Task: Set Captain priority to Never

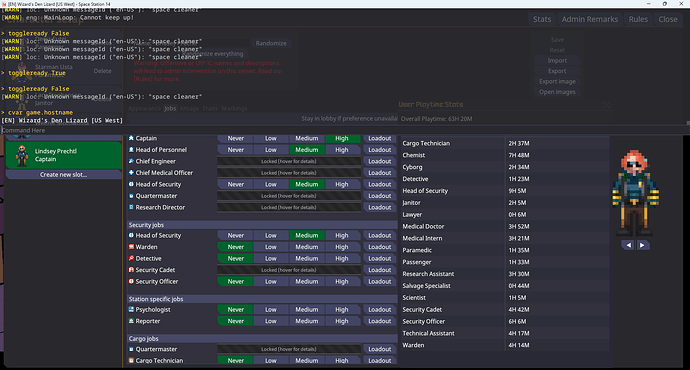Action: click(x=235, y=138)
